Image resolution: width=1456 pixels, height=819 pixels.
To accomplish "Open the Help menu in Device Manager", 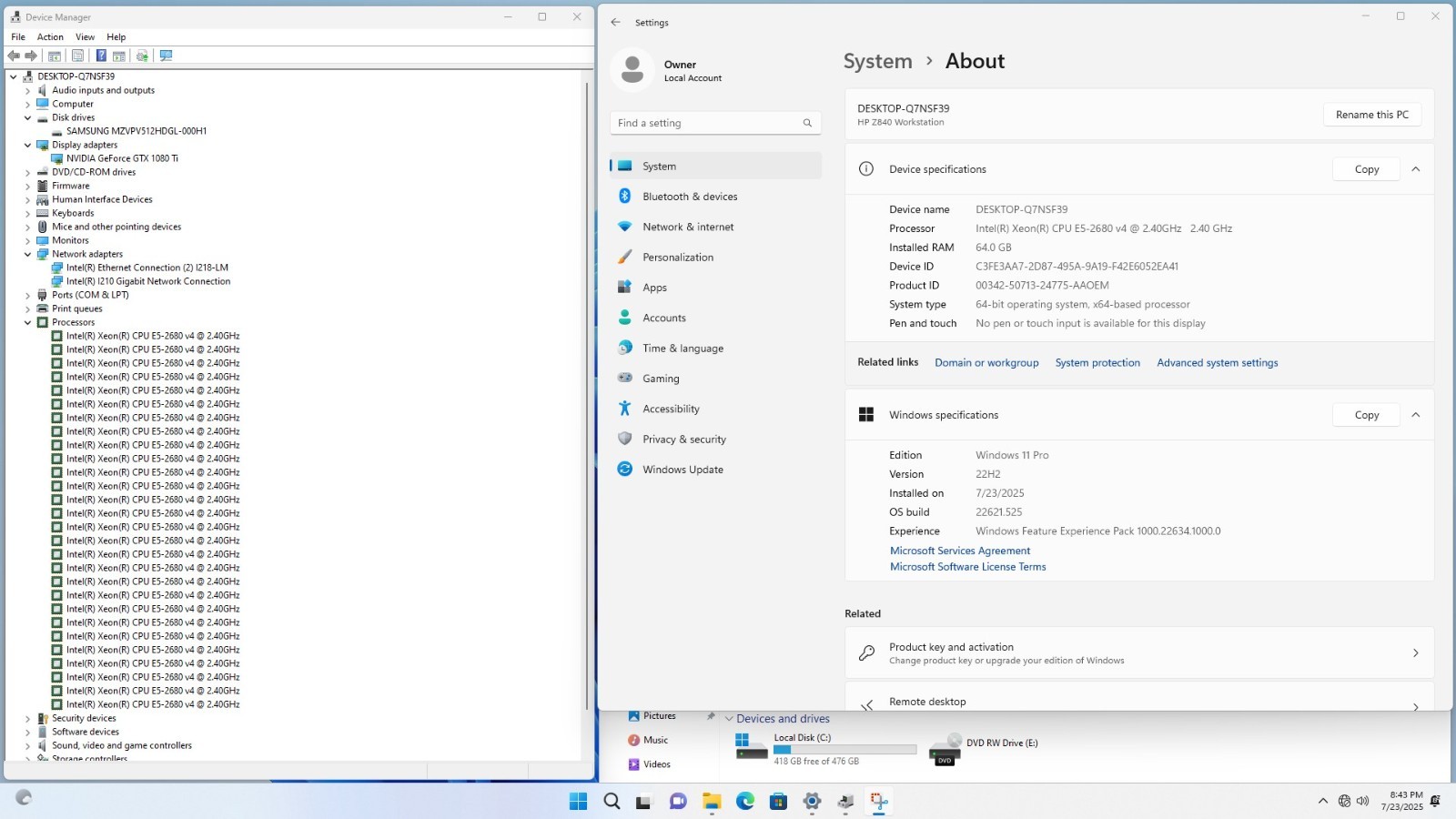I will coord(116,37).
